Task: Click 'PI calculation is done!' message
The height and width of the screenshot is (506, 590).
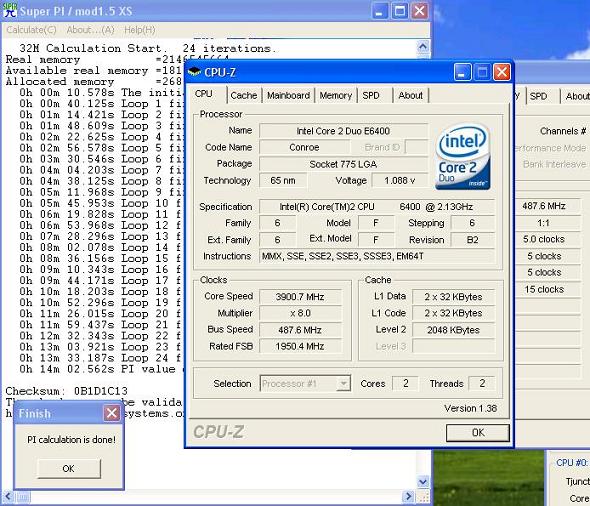Action: pos(71,439)
